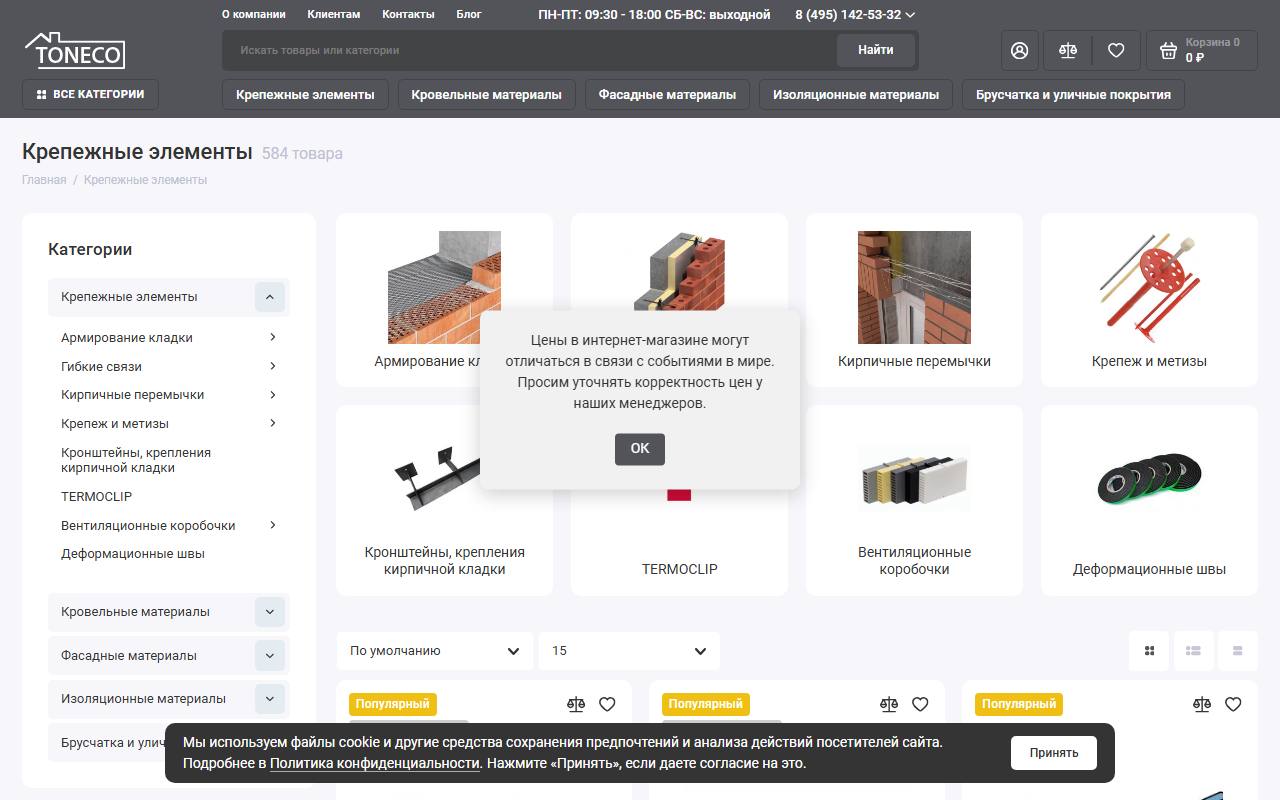The width and height of the screenshot is (1280, 800).
Task: Go to Главная breadcrumb
Action: 44,180
